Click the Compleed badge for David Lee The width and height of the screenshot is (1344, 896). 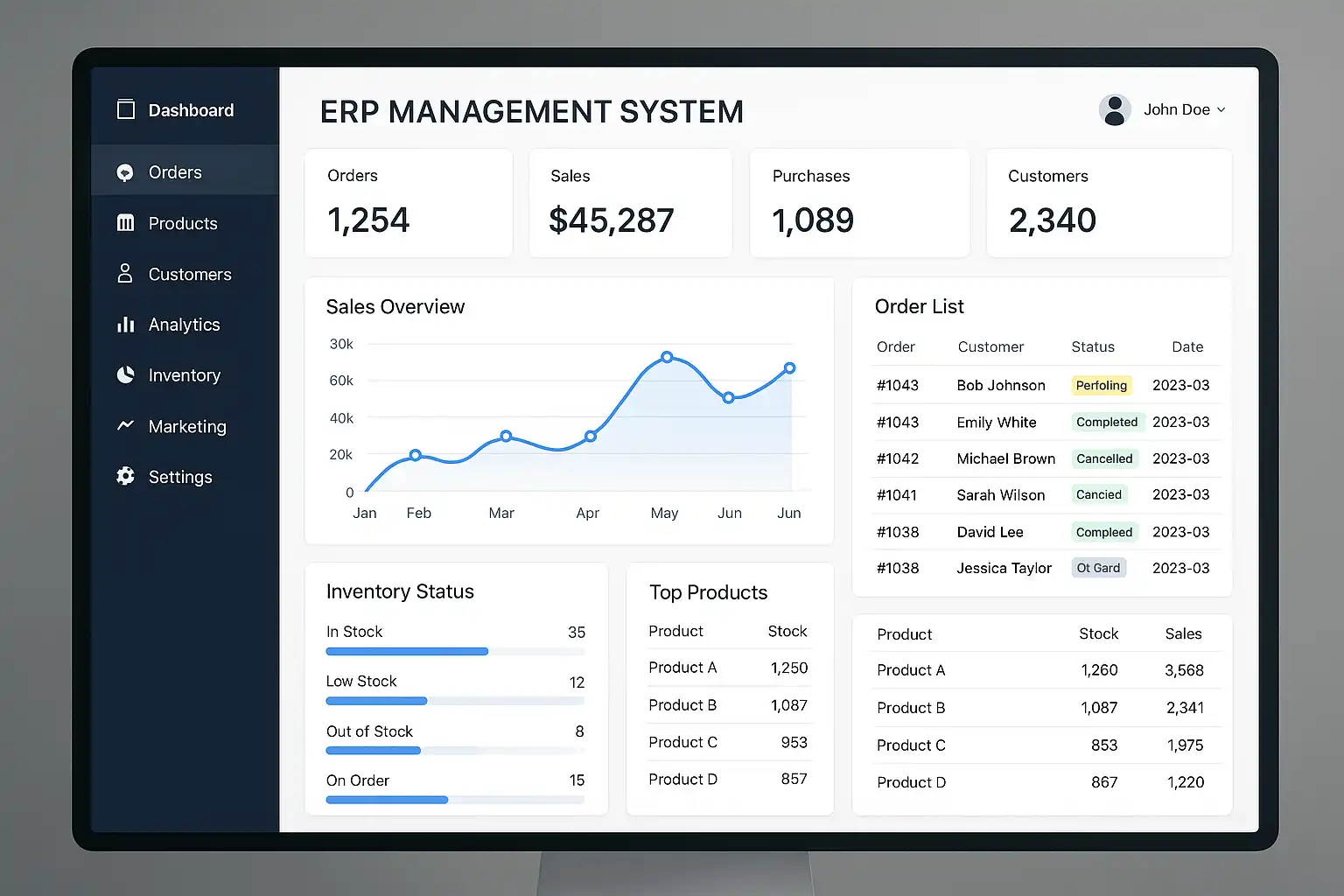tap(1104, 532)
